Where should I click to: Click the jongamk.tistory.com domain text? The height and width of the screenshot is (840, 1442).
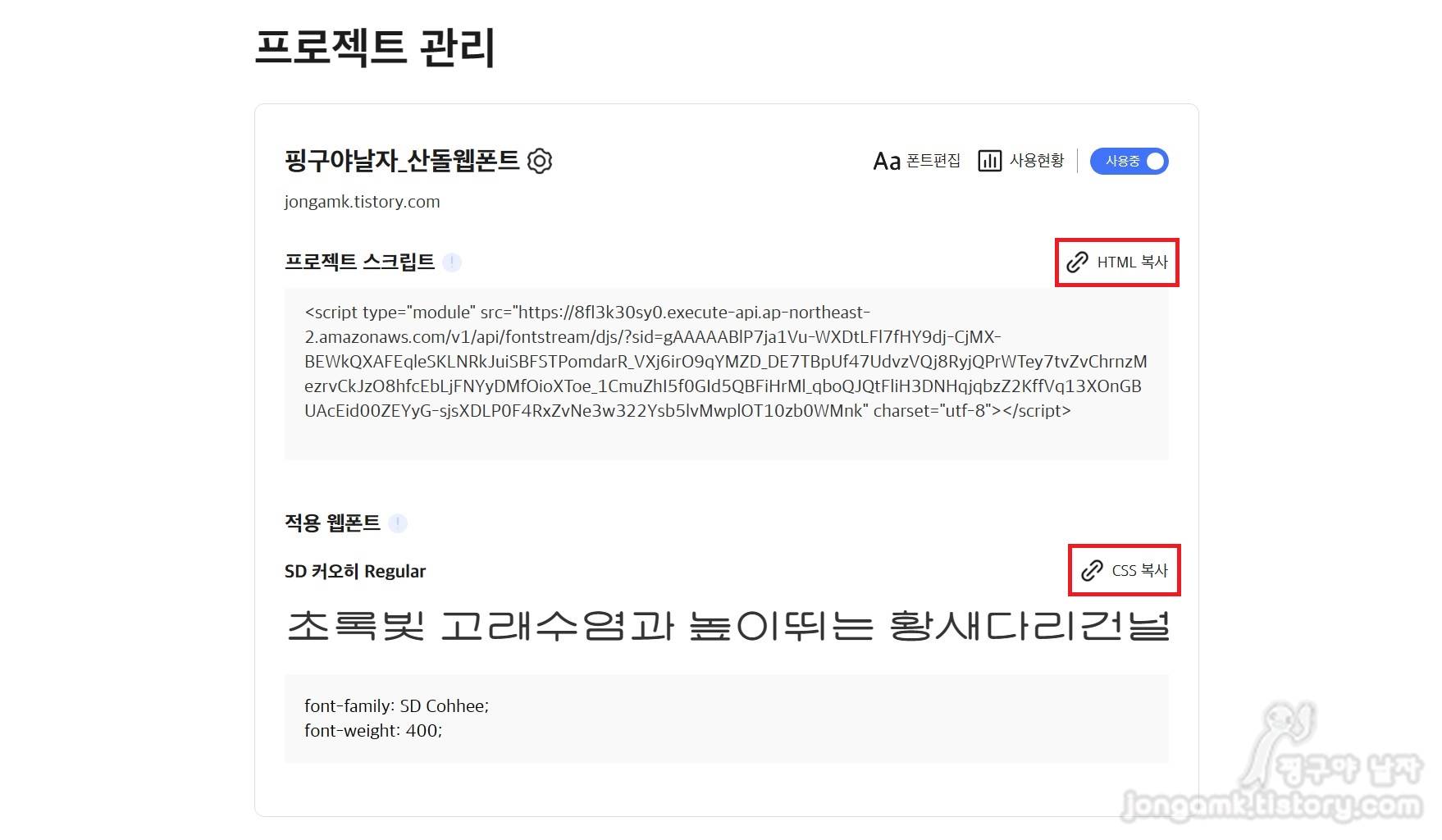[362, 202]
